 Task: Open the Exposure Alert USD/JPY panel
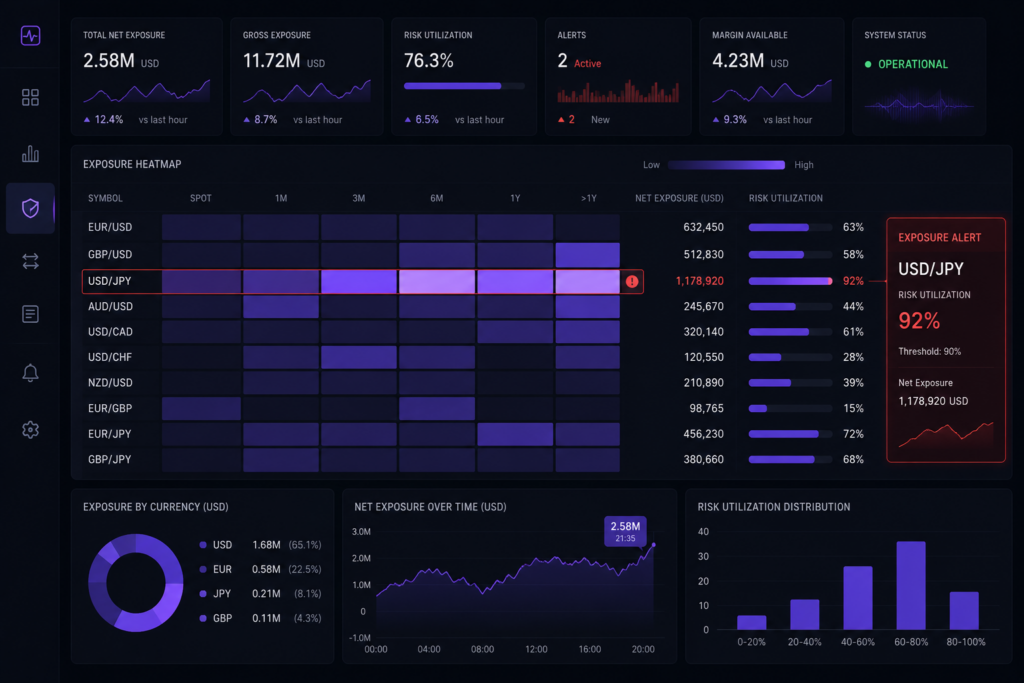click(946, 340)
